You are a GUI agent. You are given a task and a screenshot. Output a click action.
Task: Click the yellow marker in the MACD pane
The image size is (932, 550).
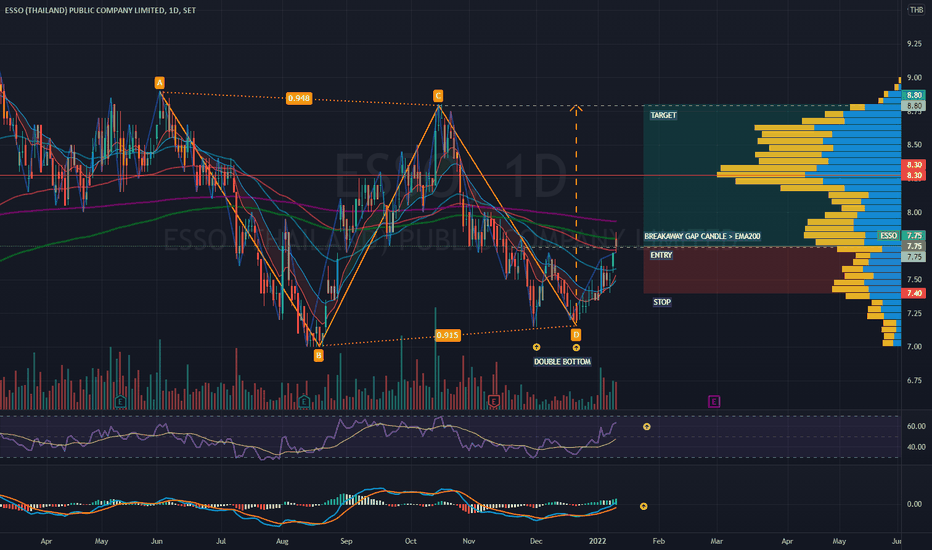pos(644,507)
